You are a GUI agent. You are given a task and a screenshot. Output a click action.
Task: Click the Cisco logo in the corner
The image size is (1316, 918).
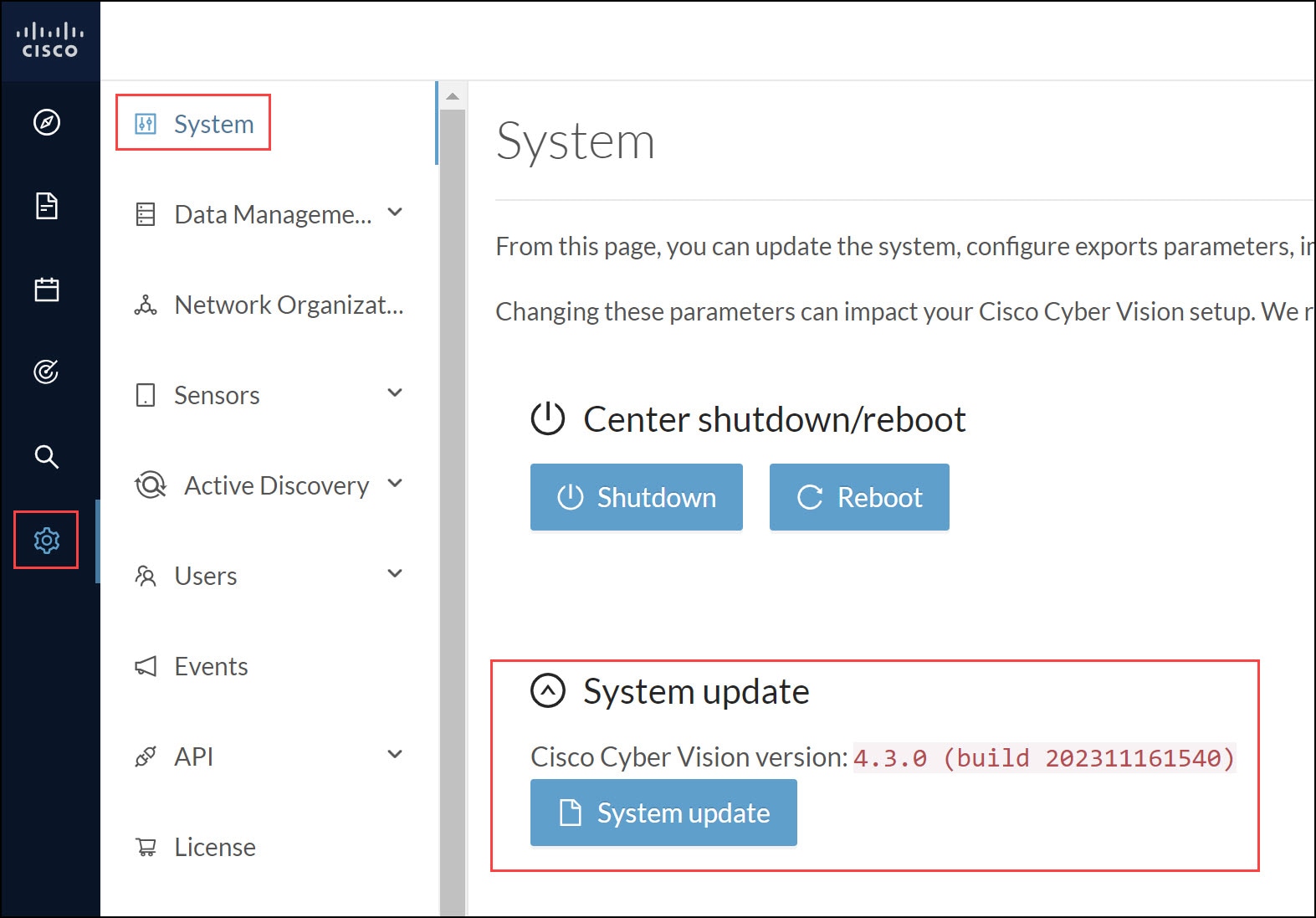(49, 40)
